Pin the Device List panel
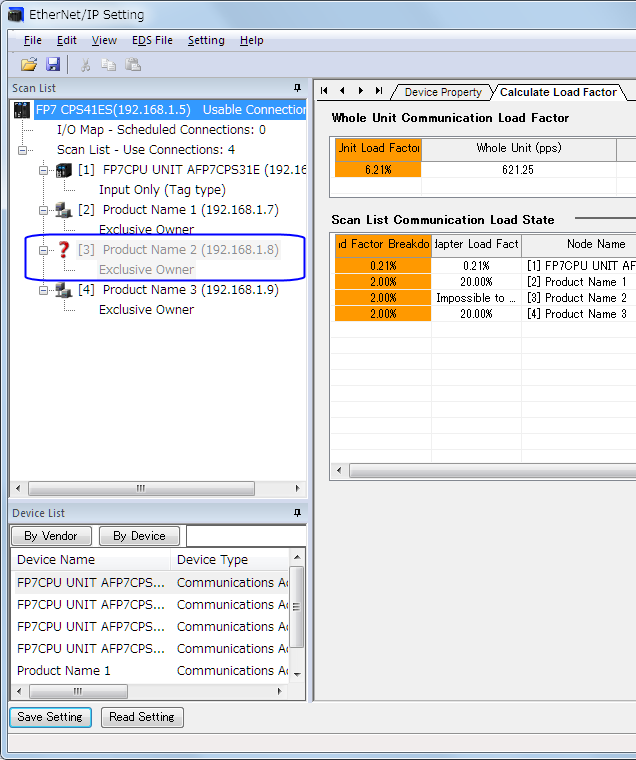The width and height of the screenshot is (636, 760). coord(297,513)
